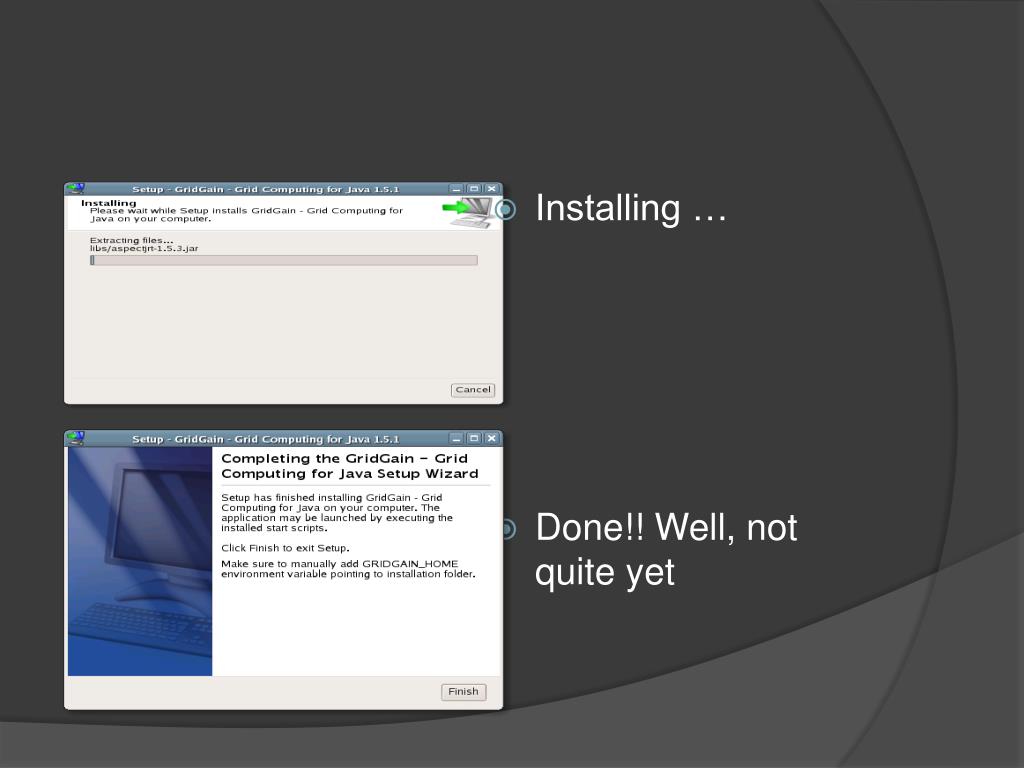
Task: Click the Finish button in setup wizard
Action: point(463,692)
